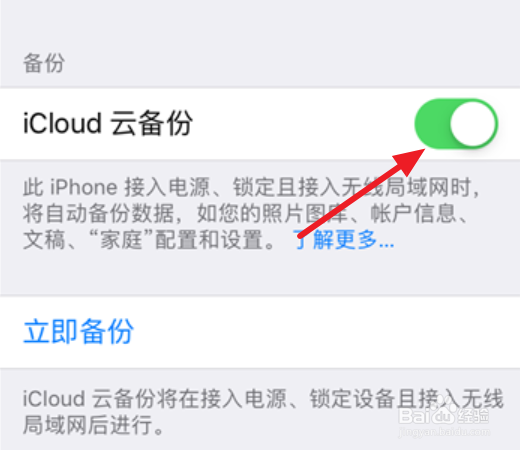Click footer note about 局域网后进行
520x450 pixels.
click(x=93, y=425)
